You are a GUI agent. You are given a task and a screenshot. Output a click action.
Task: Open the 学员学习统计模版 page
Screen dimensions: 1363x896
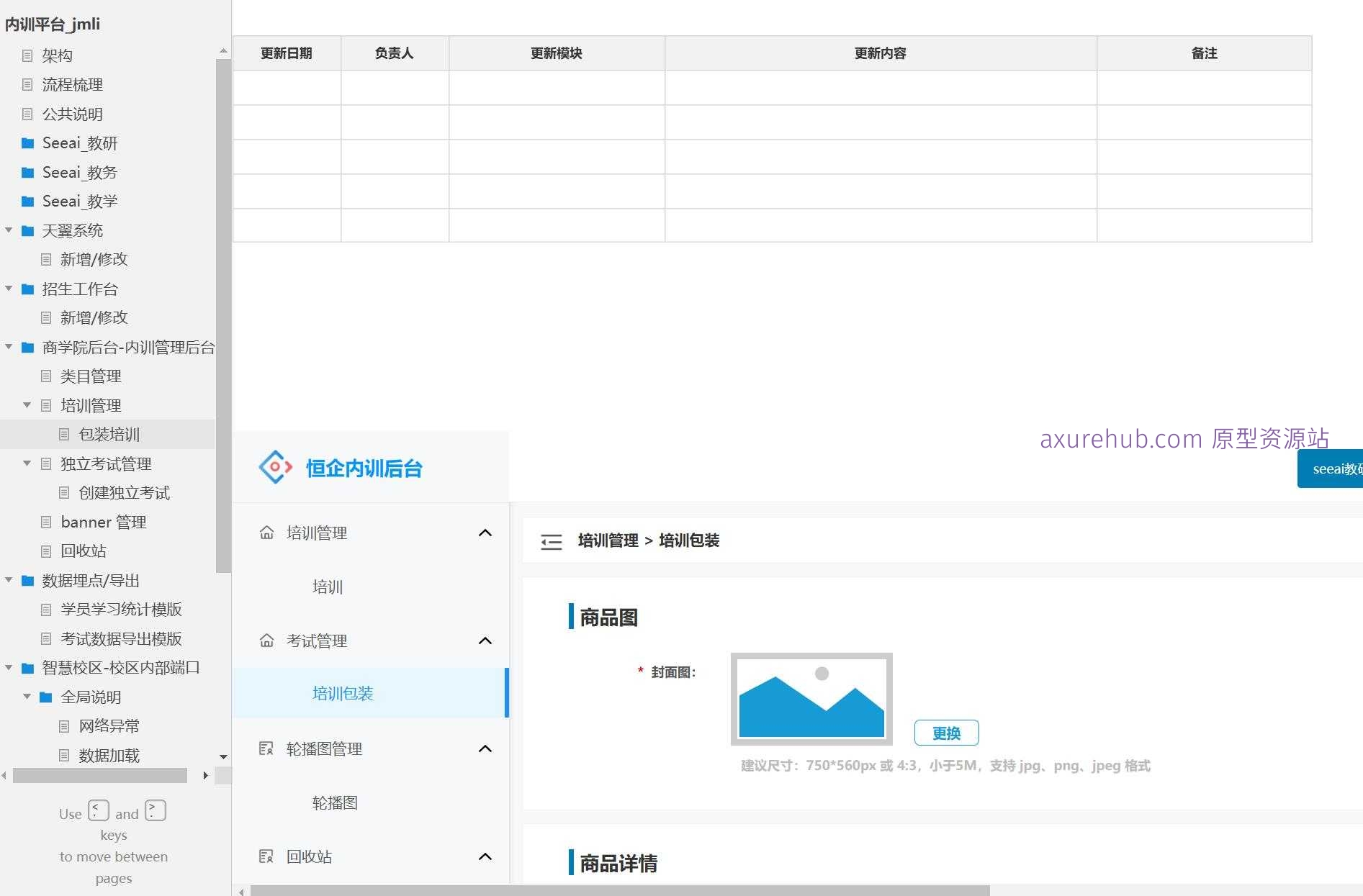(121, 610)
